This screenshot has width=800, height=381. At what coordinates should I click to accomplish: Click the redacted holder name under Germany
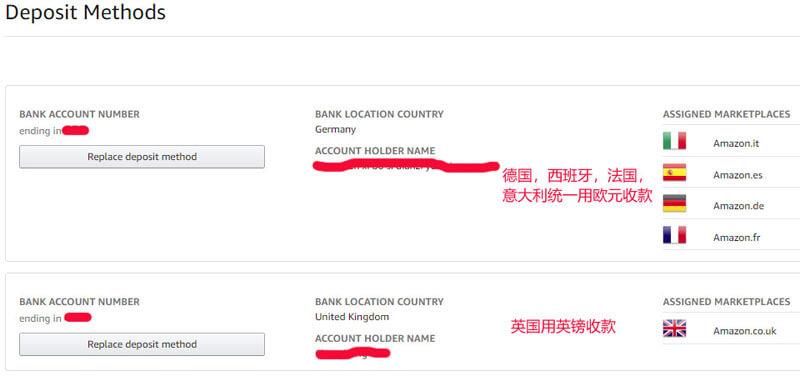tap(406, 166)
